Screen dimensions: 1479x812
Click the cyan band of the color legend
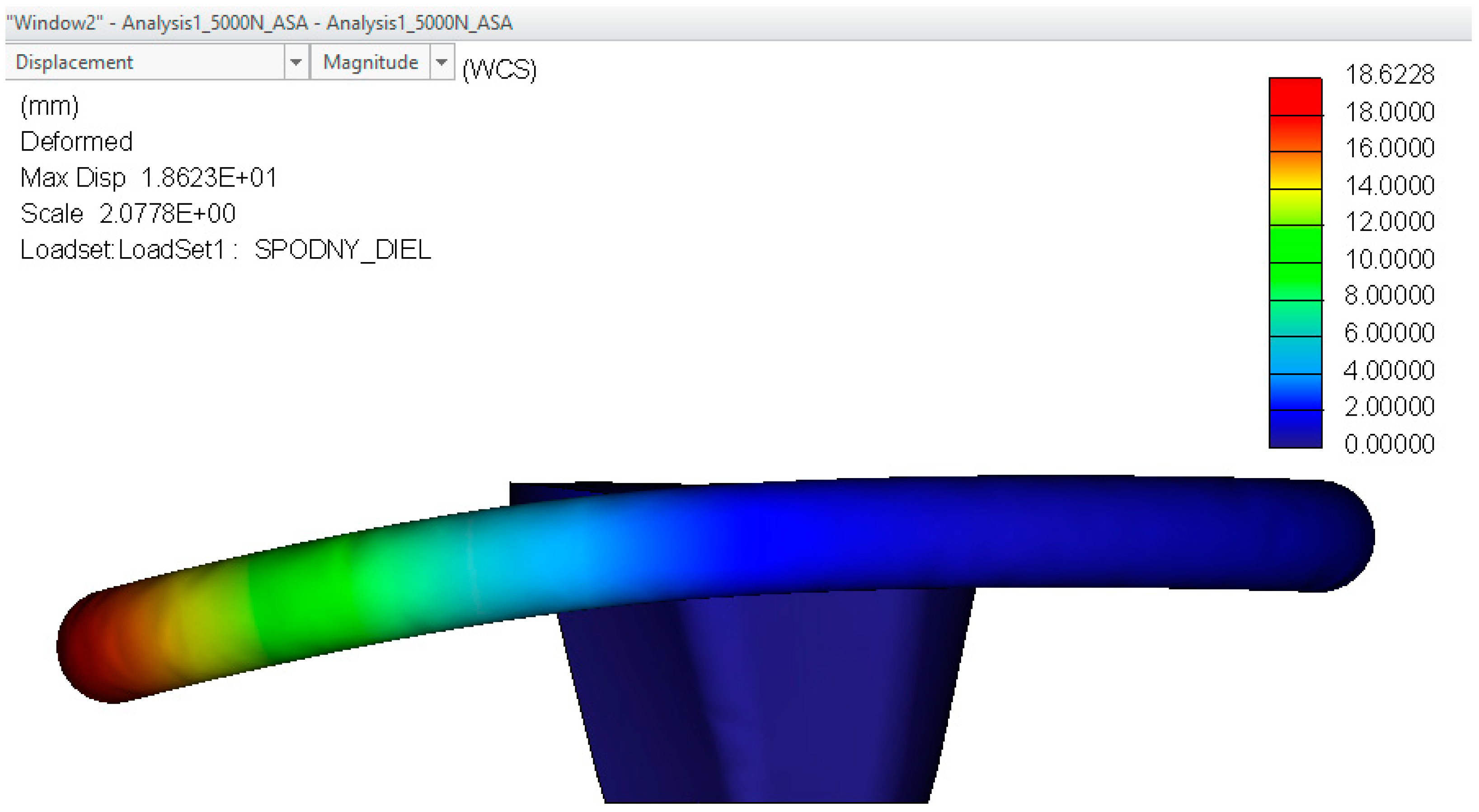tap(1295, 355)
